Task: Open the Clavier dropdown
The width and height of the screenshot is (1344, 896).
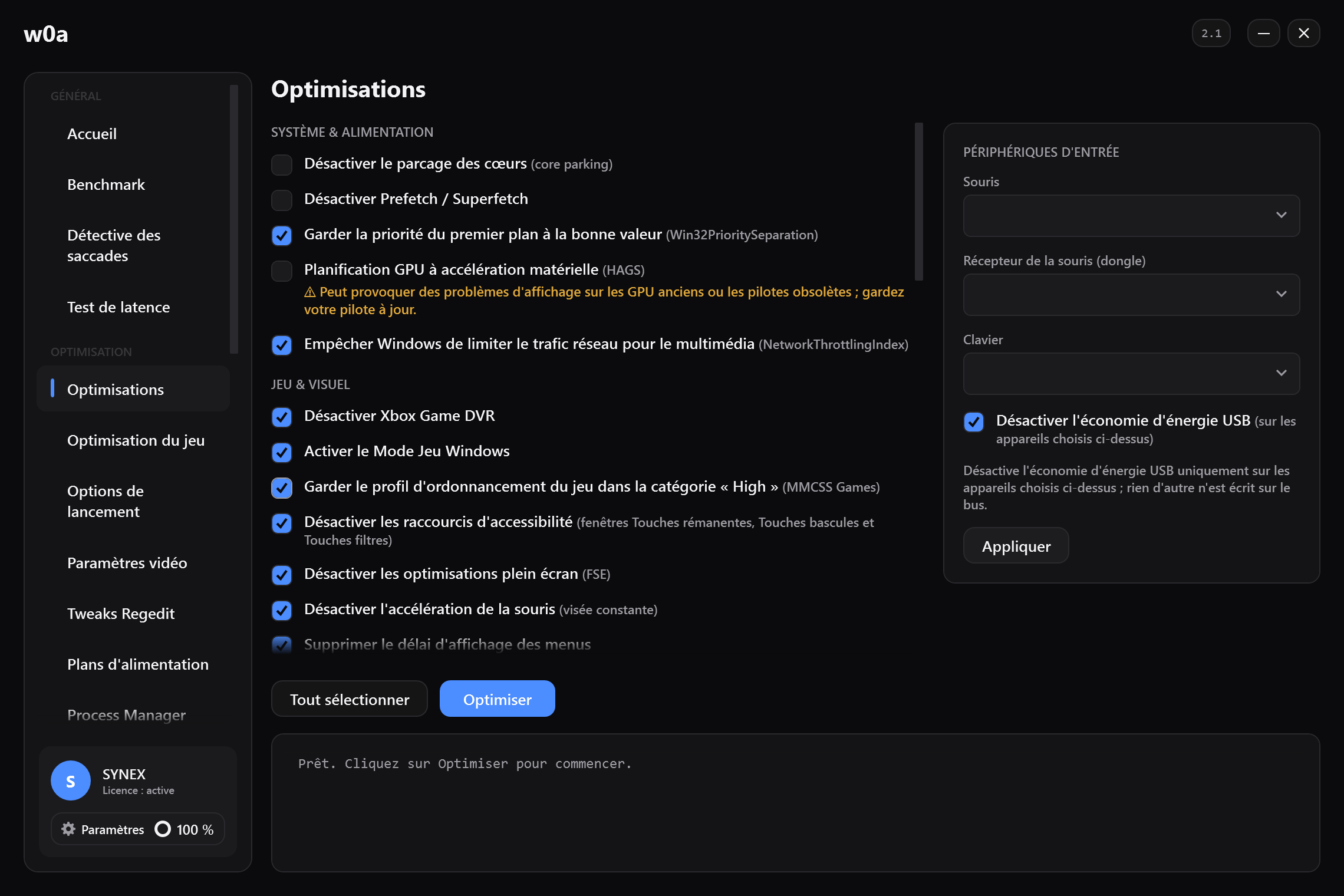Action: coord(1131,373)
